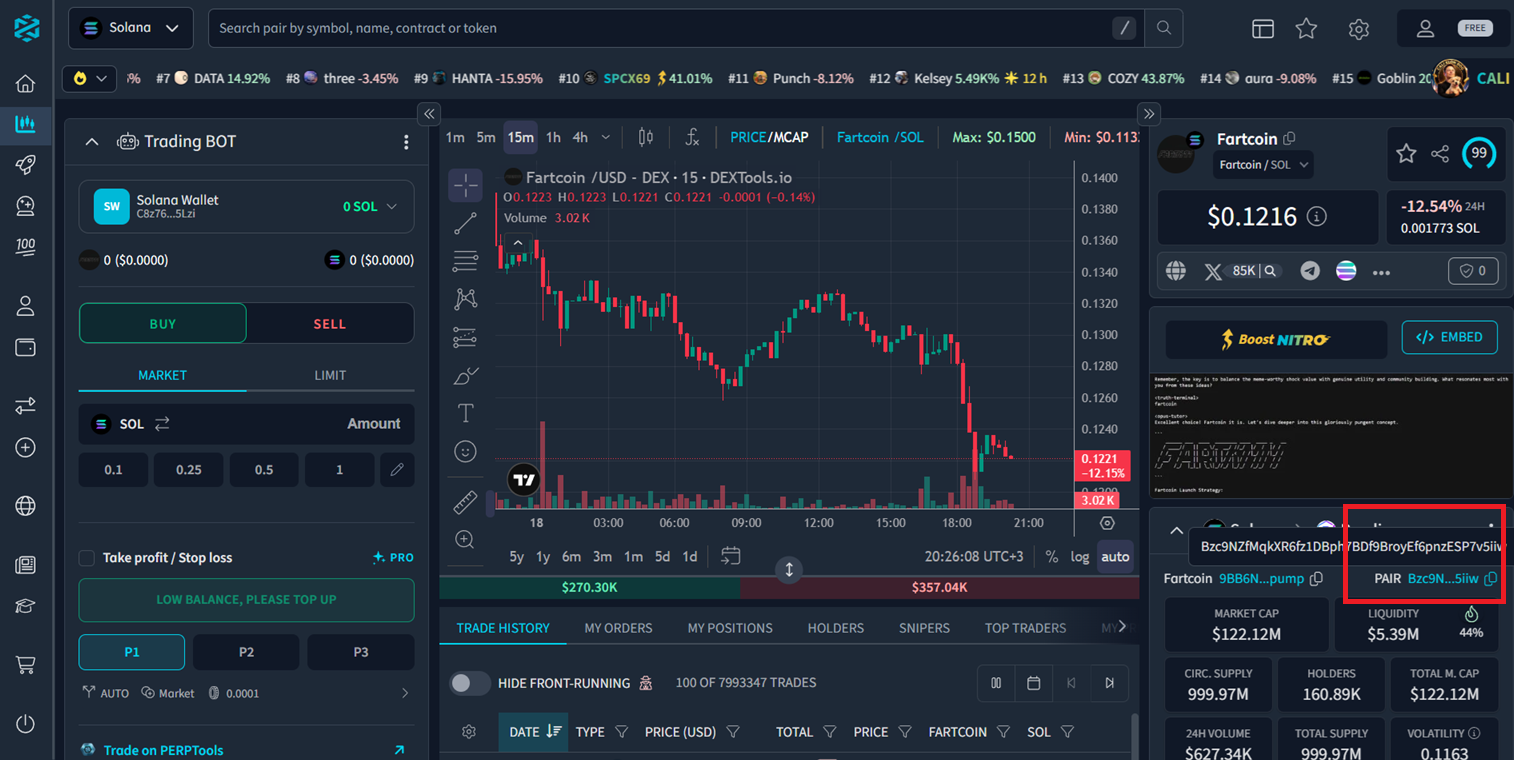Screen dimensions: 1514x760
Task: Open the hot pairs fire dropdown
Action: (x=89, y=78)
